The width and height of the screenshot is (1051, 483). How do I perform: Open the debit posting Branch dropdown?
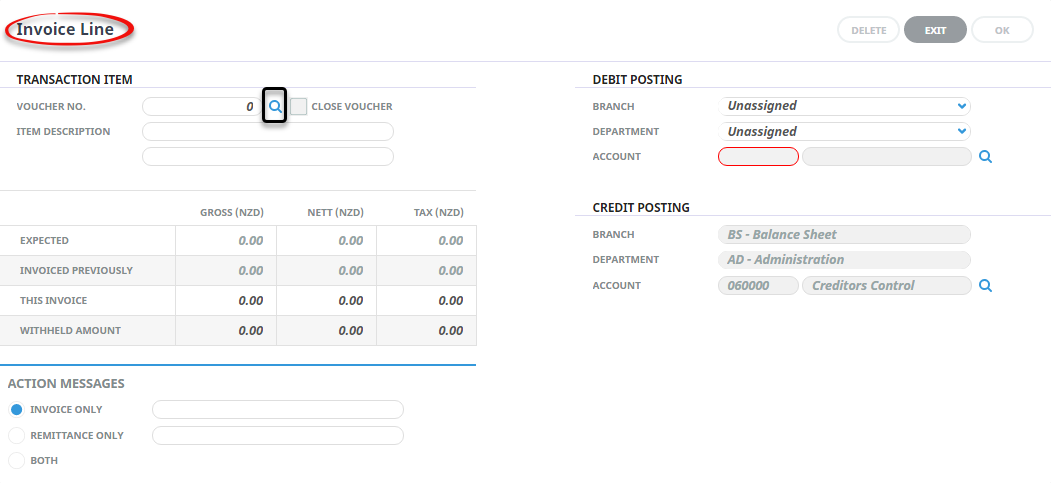coord(844,106)
